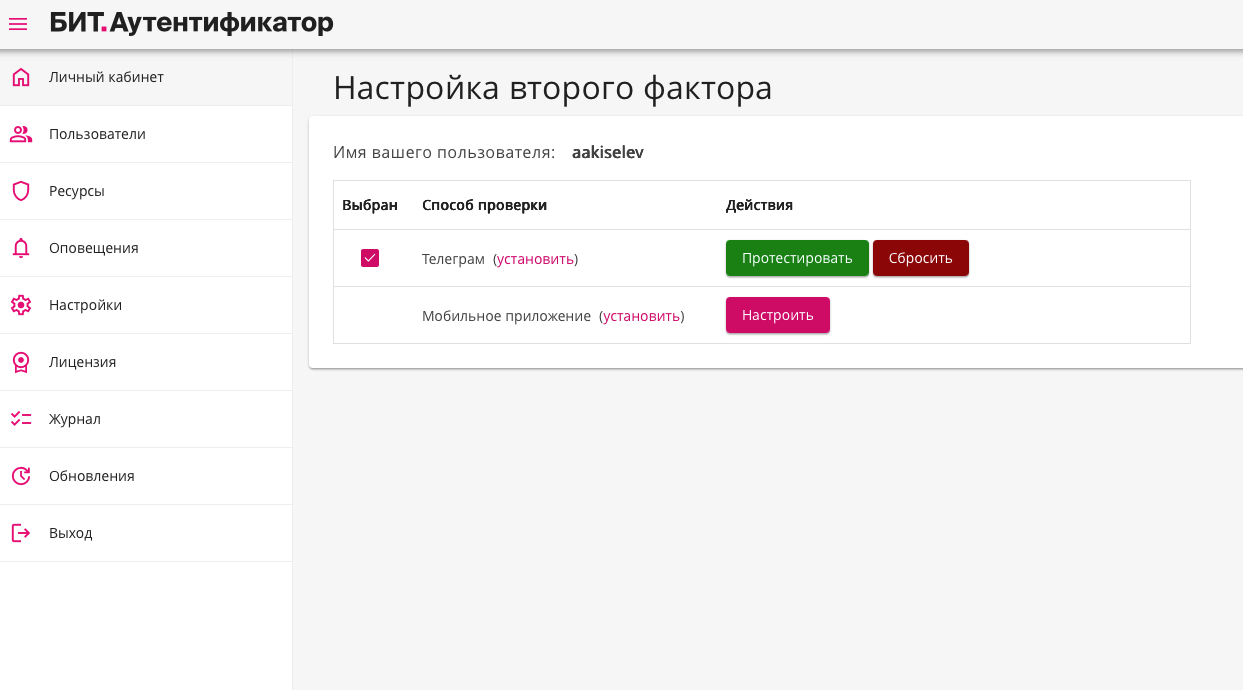Follow the установить link next to Телеграм
Screen dimensions: 1243x690
[535, 259]
